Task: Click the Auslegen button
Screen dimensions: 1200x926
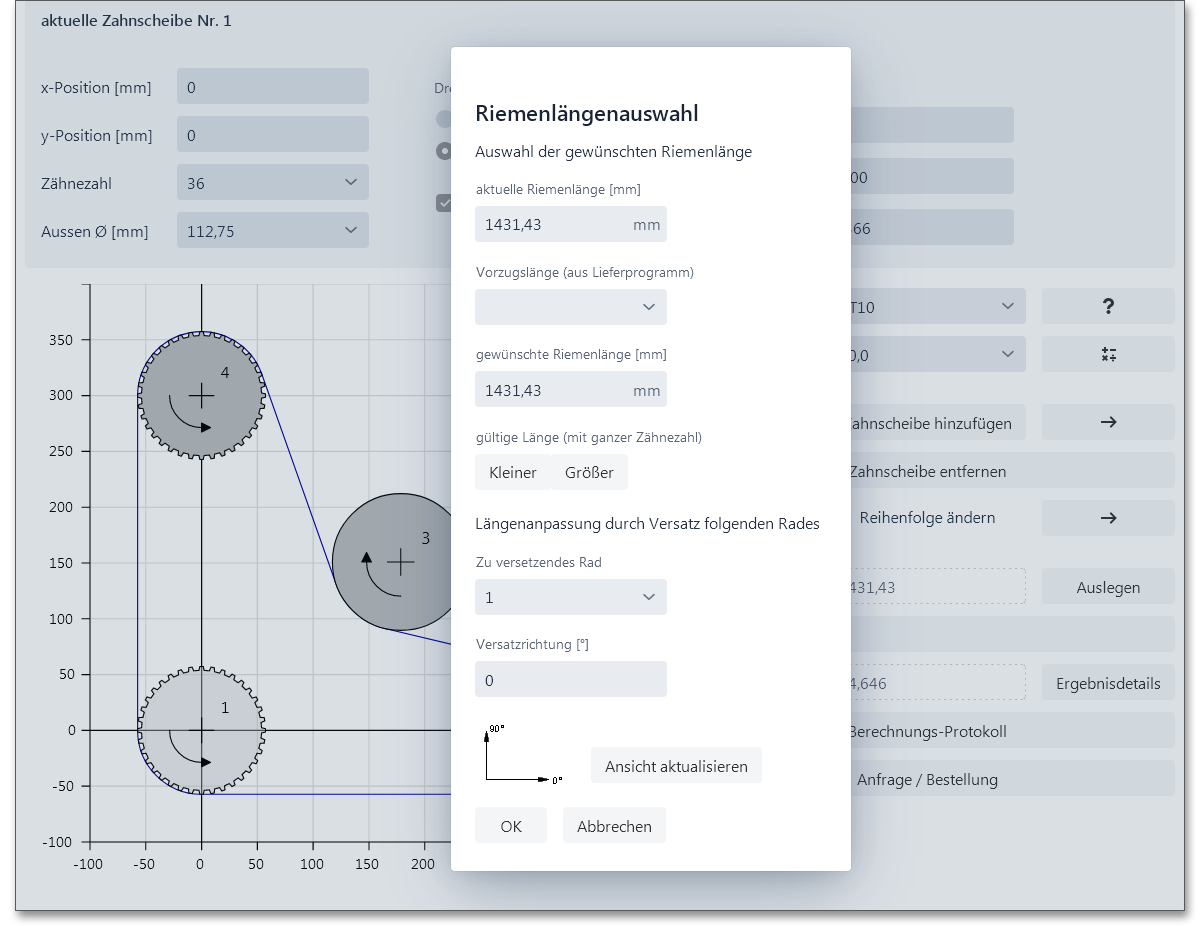Action: click(1108, 586)
